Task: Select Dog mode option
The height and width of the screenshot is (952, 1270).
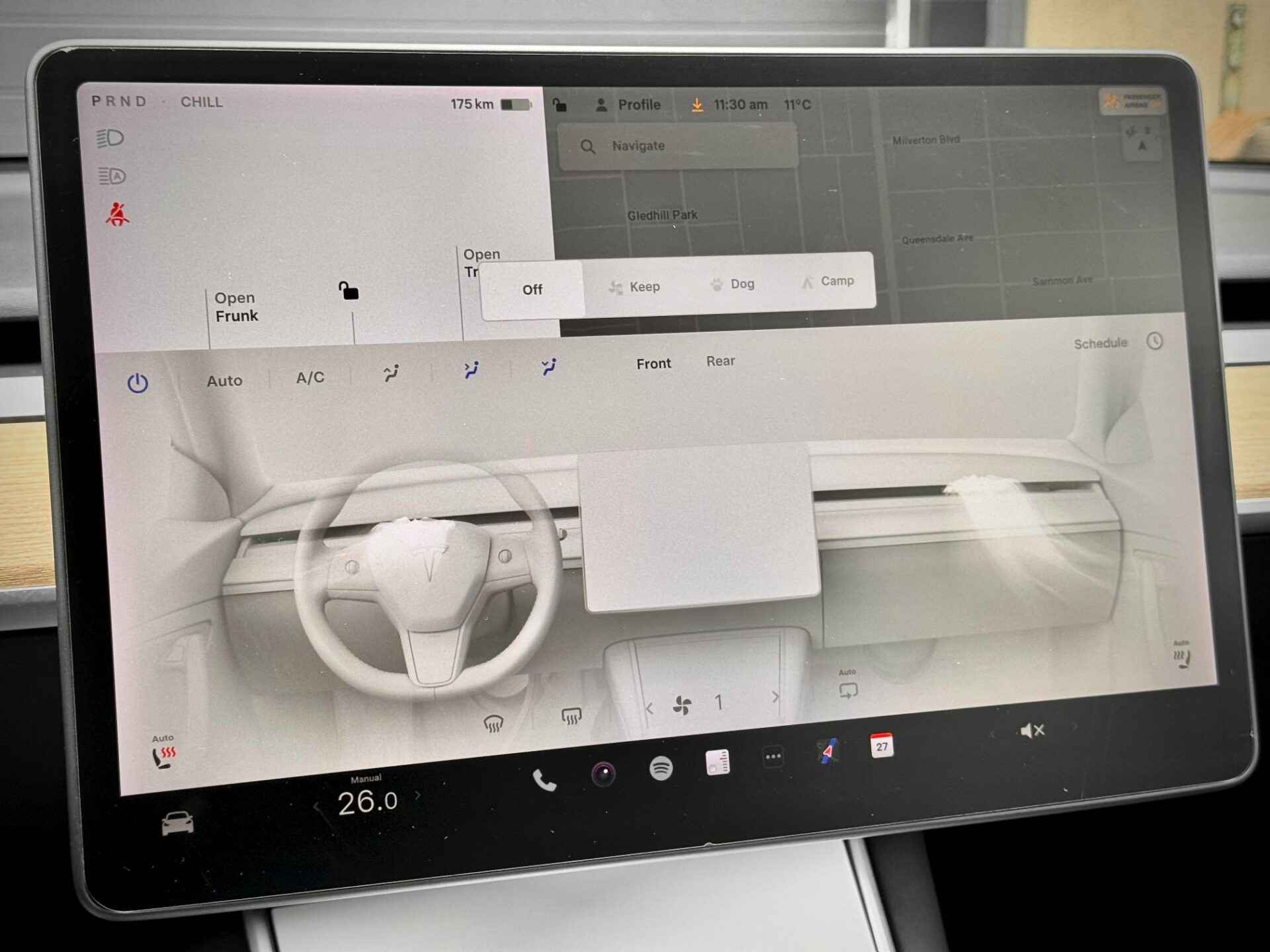Action: pyautogui.click(x=733, y=284)
